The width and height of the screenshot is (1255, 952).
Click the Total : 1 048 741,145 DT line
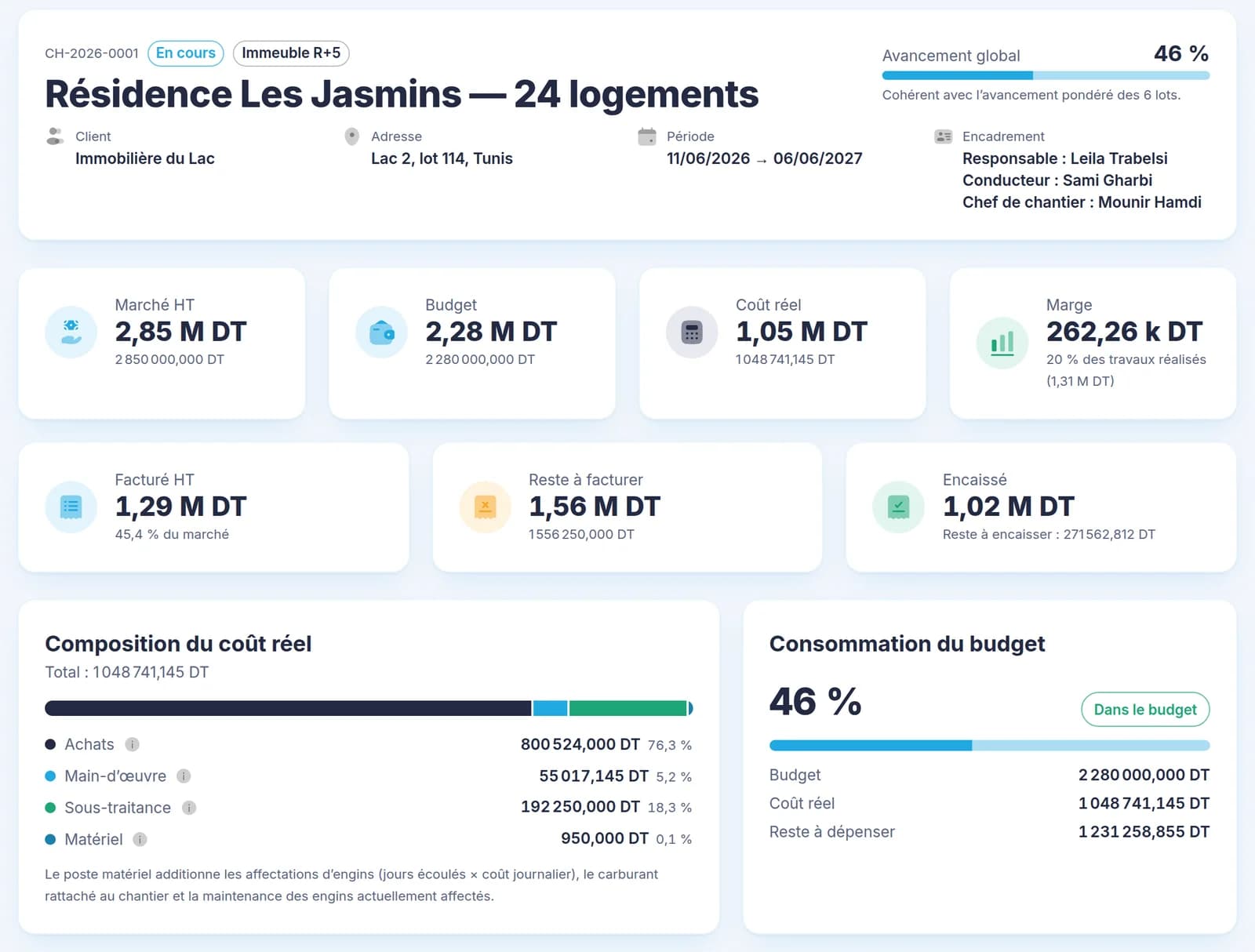tap(127, 672)
